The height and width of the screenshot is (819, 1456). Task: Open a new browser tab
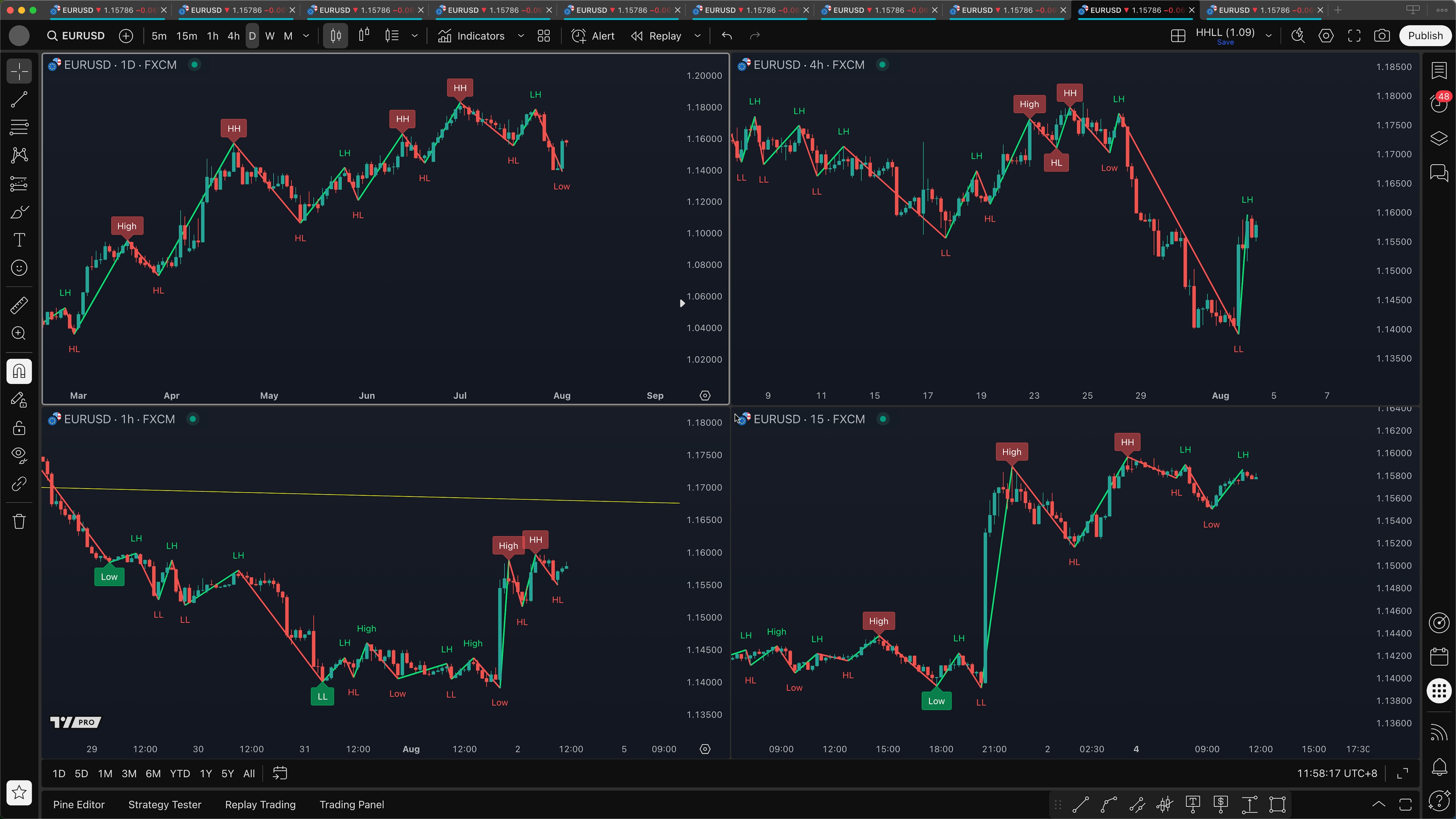1338,10
